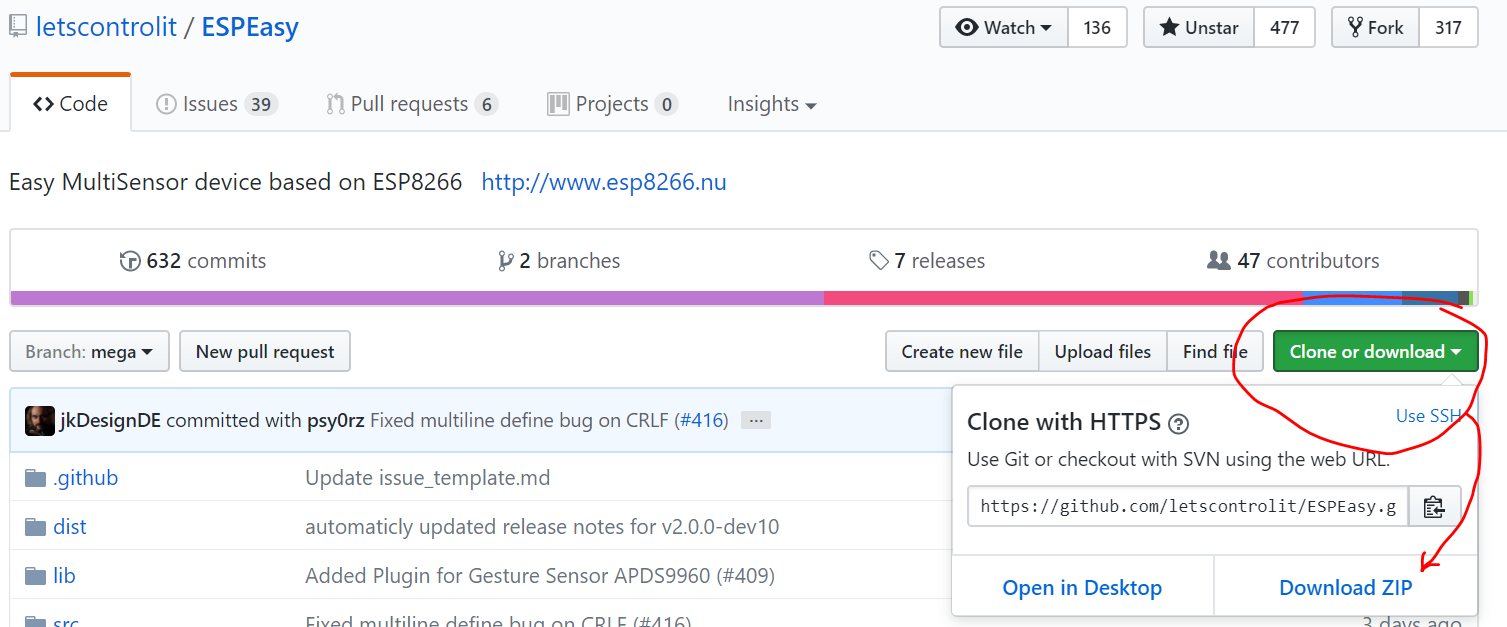This screenshot has width=1507, height=627.
Task: Click the Upload files button
Action: coord(1103,352)
